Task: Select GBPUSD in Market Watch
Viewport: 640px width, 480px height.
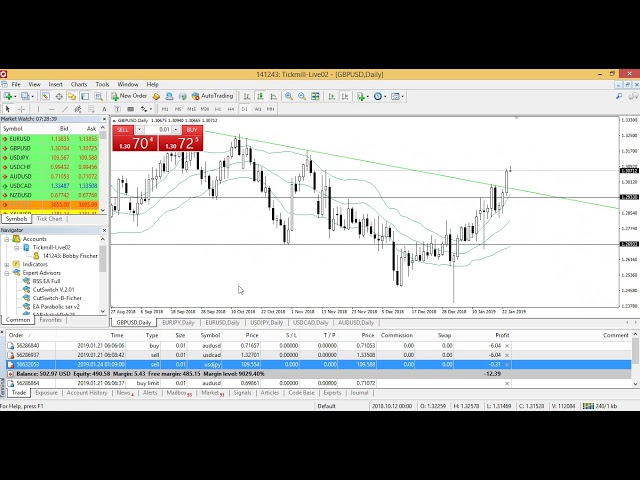Action: pyautogui.click(x=18, y=147)
